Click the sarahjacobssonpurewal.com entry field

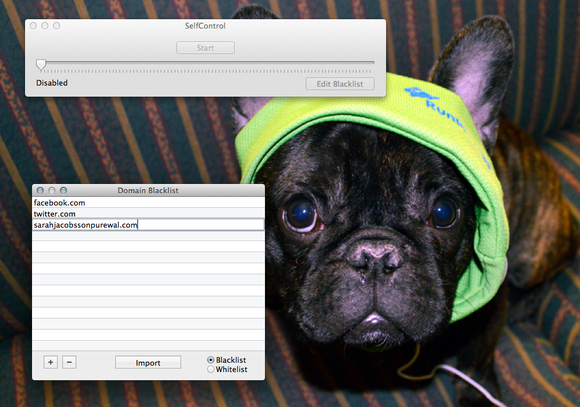pos(148,225)
